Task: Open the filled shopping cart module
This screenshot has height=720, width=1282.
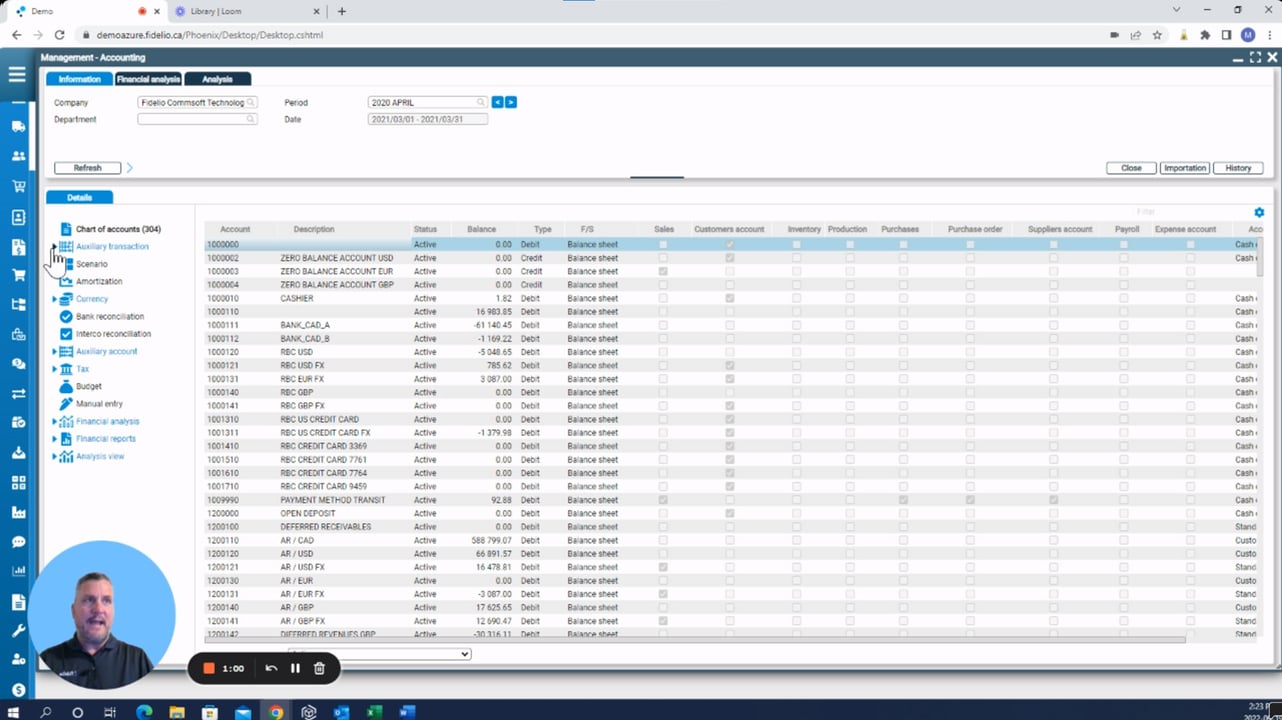Action: (18, 275)
